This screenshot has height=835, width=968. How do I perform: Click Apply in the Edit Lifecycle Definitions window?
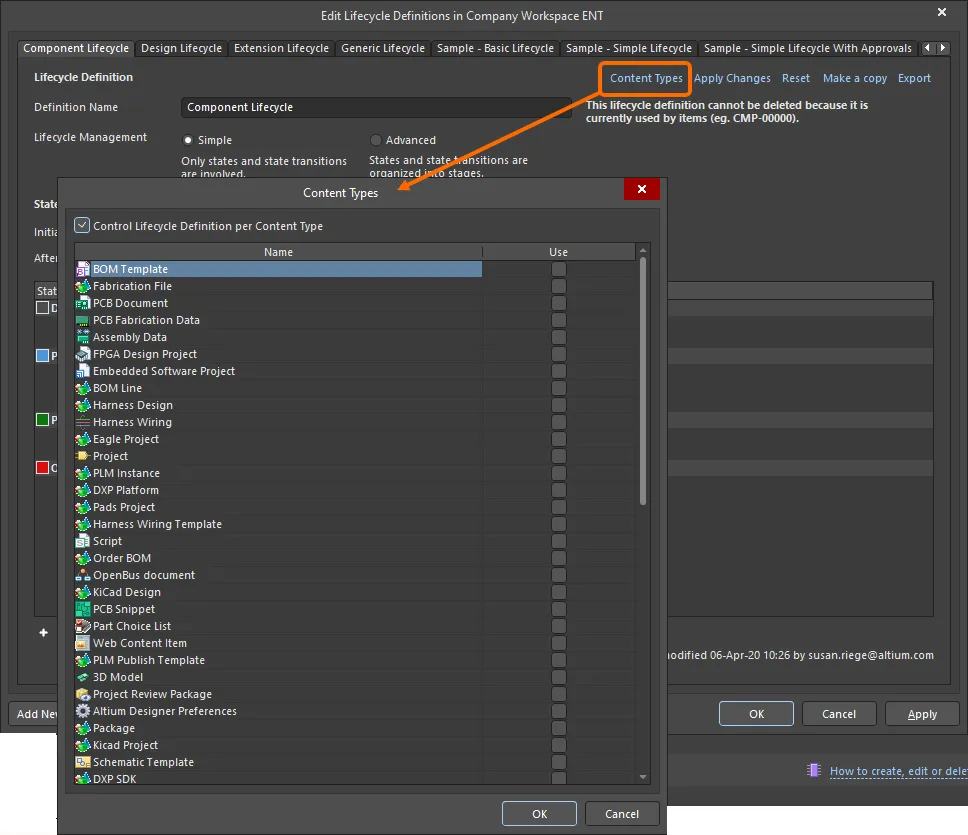pos(922,713)
